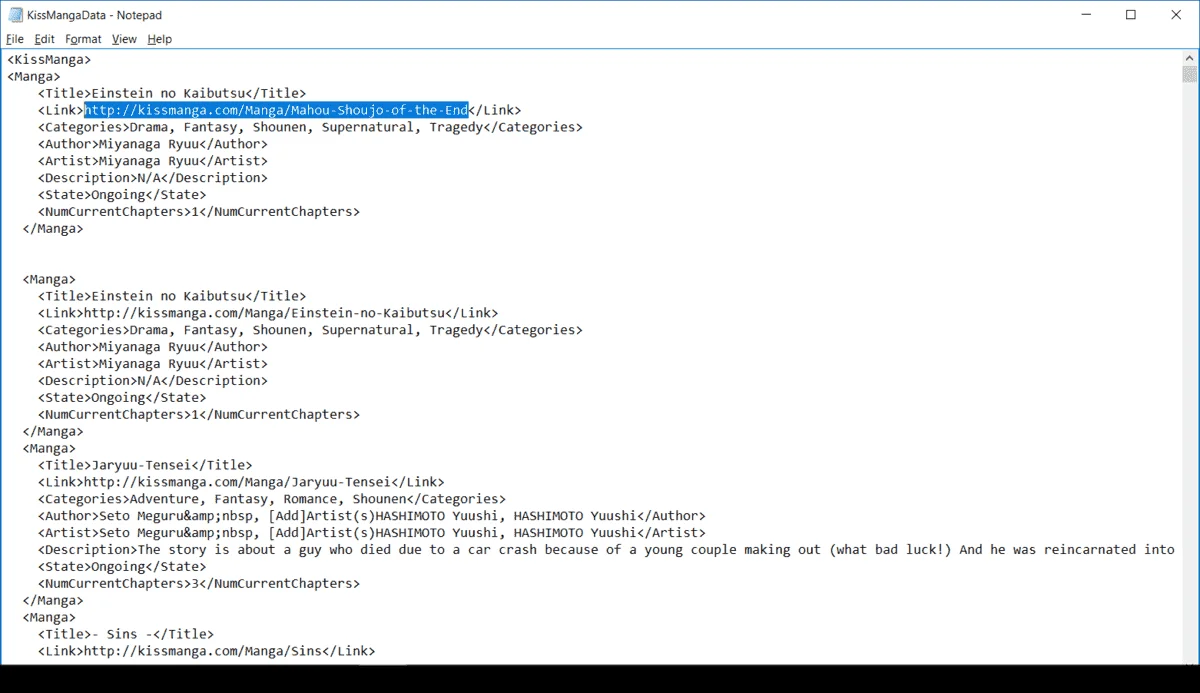The width and height of the screenshot is (1200, 693).
Task: Open the Help menu
Action: tap(159, 39)
